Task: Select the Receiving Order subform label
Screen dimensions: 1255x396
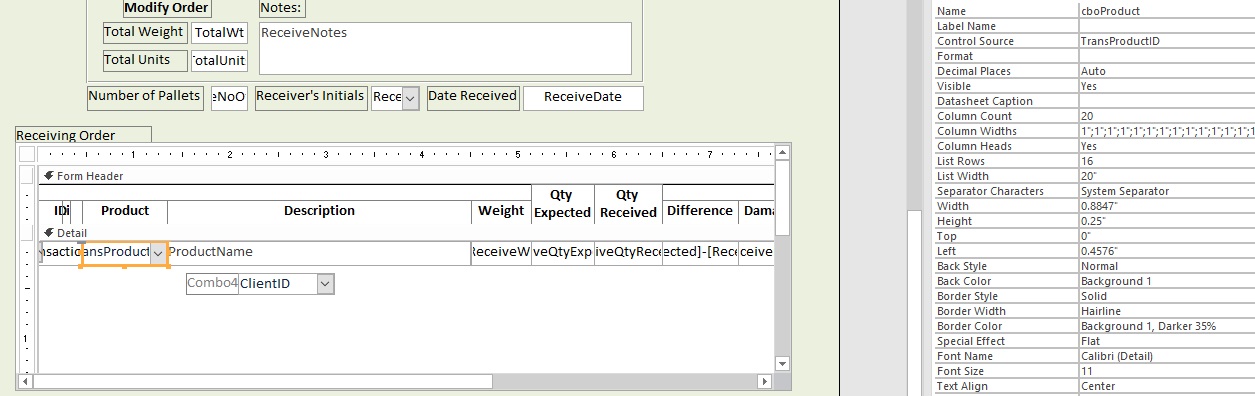Action: 83,135
